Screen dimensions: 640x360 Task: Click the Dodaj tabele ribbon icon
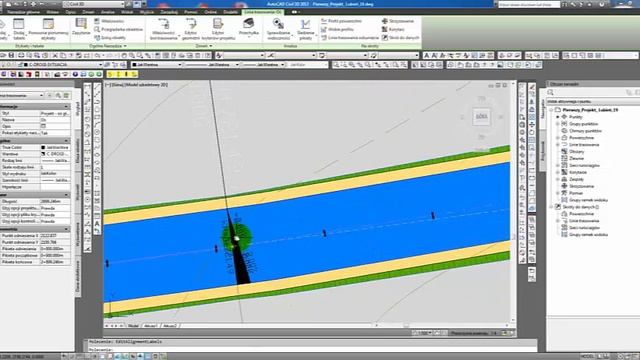19,29
